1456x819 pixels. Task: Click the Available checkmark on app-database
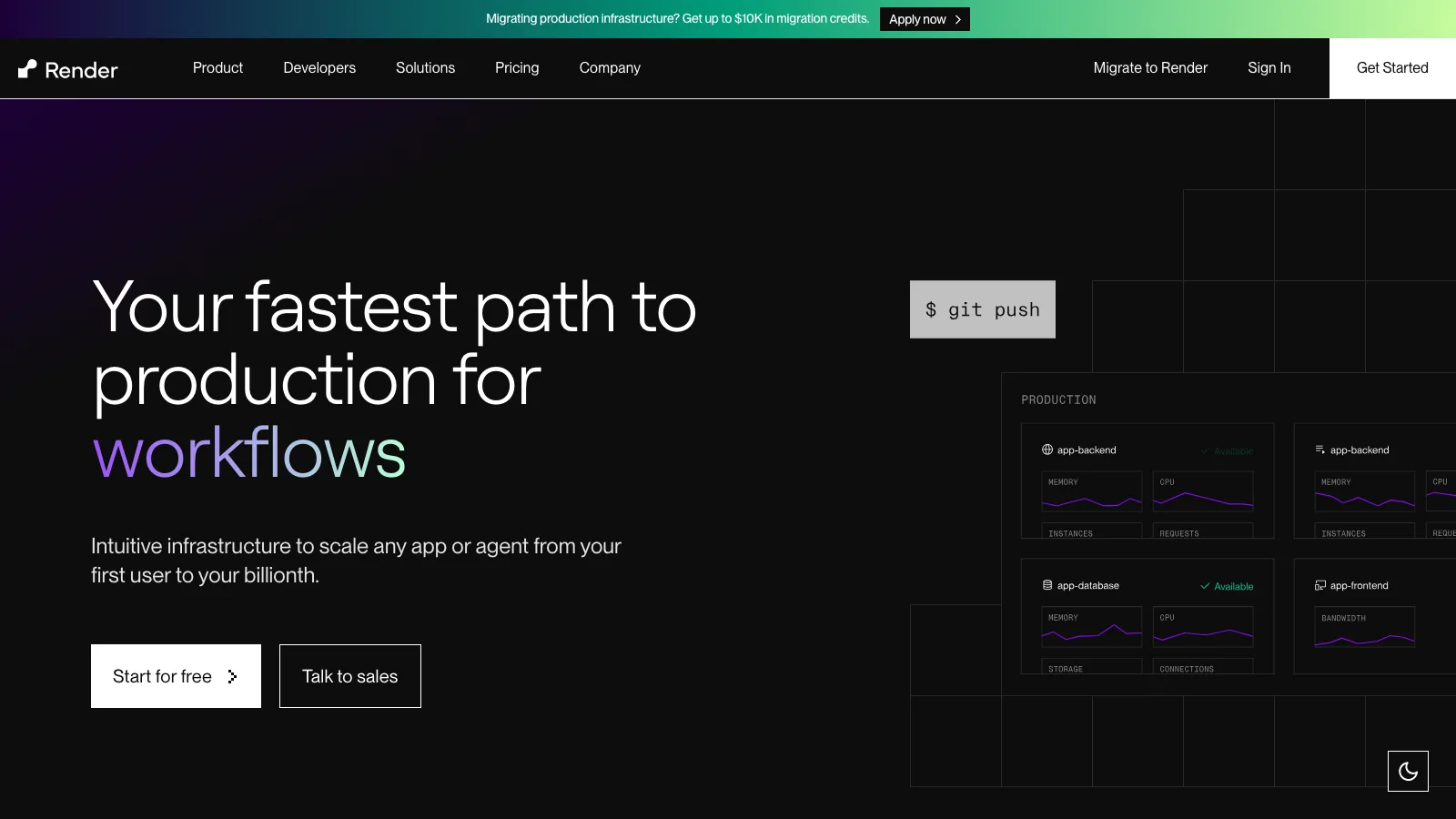1205,586
